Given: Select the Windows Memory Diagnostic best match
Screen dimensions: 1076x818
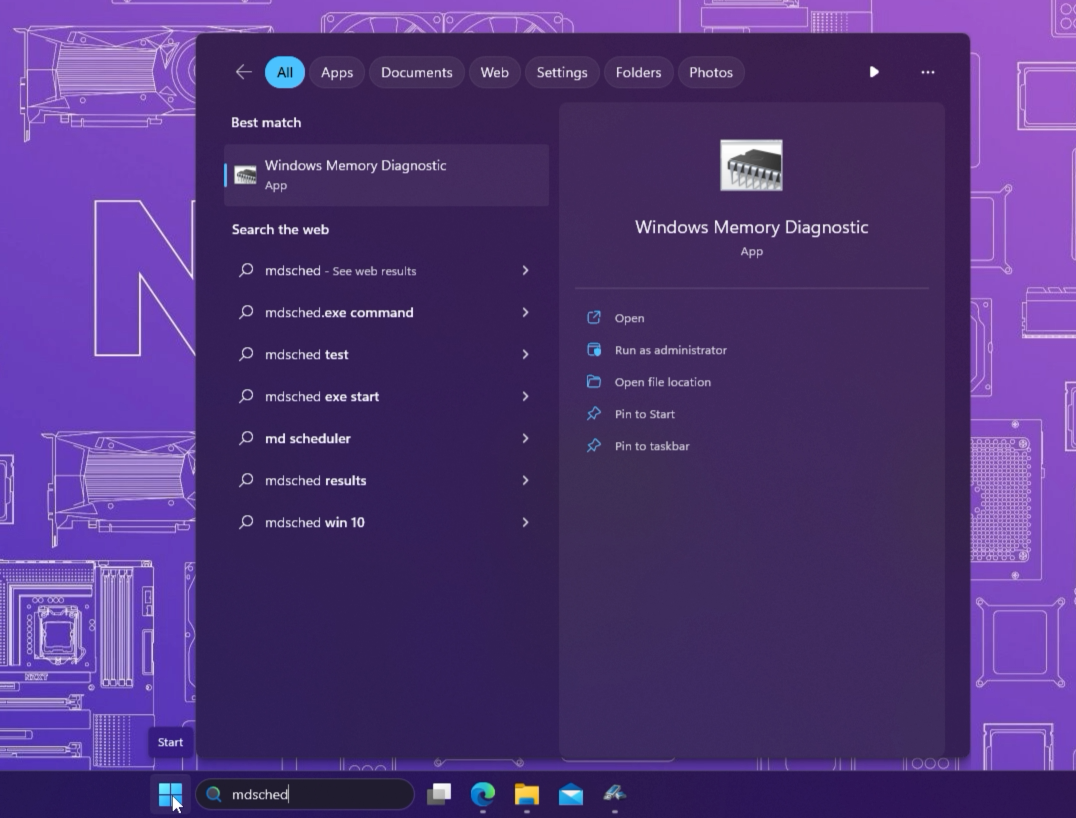Looking at the screenshot, I should pyautogui.click(x=386, y=175).
